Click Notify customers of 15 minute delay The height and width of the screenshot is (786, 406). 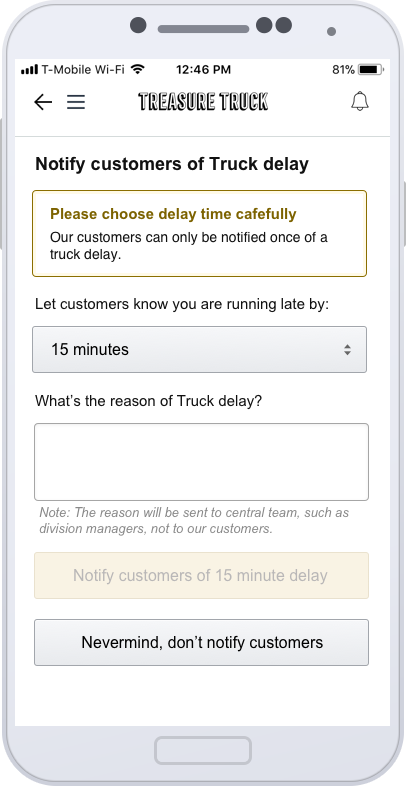(201, 575)
